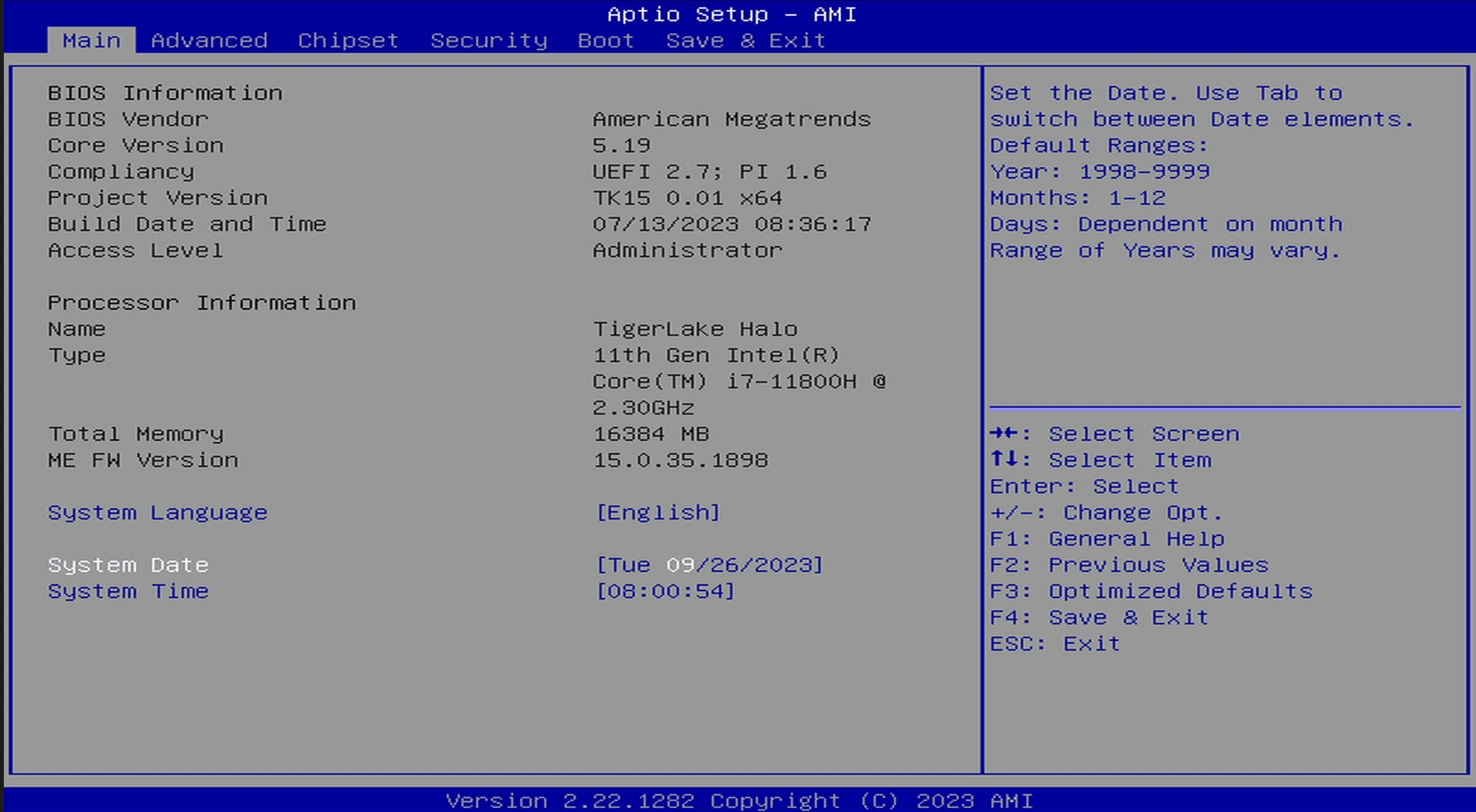Open the Main tab
The height and width of the screenshot is (812, 1476).
click(91, 41)
